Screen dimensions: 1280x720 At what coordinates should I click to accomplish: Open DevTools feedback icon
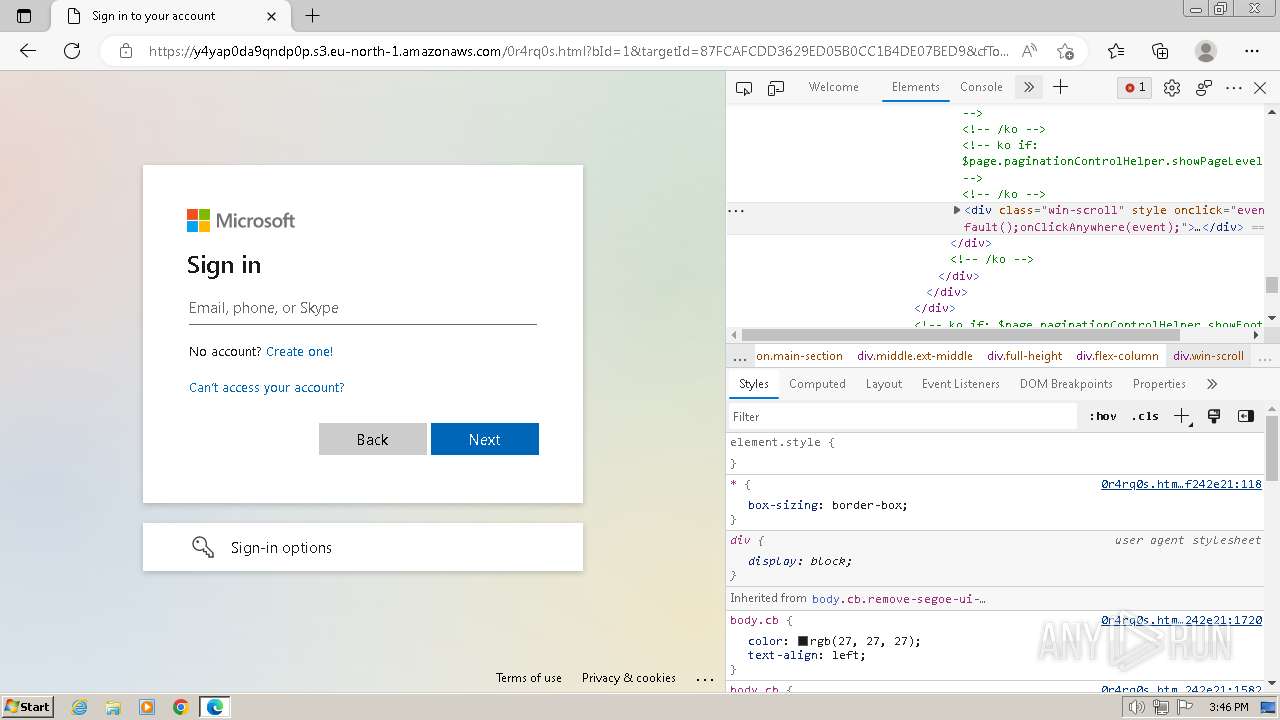(x=1204, y=88)
